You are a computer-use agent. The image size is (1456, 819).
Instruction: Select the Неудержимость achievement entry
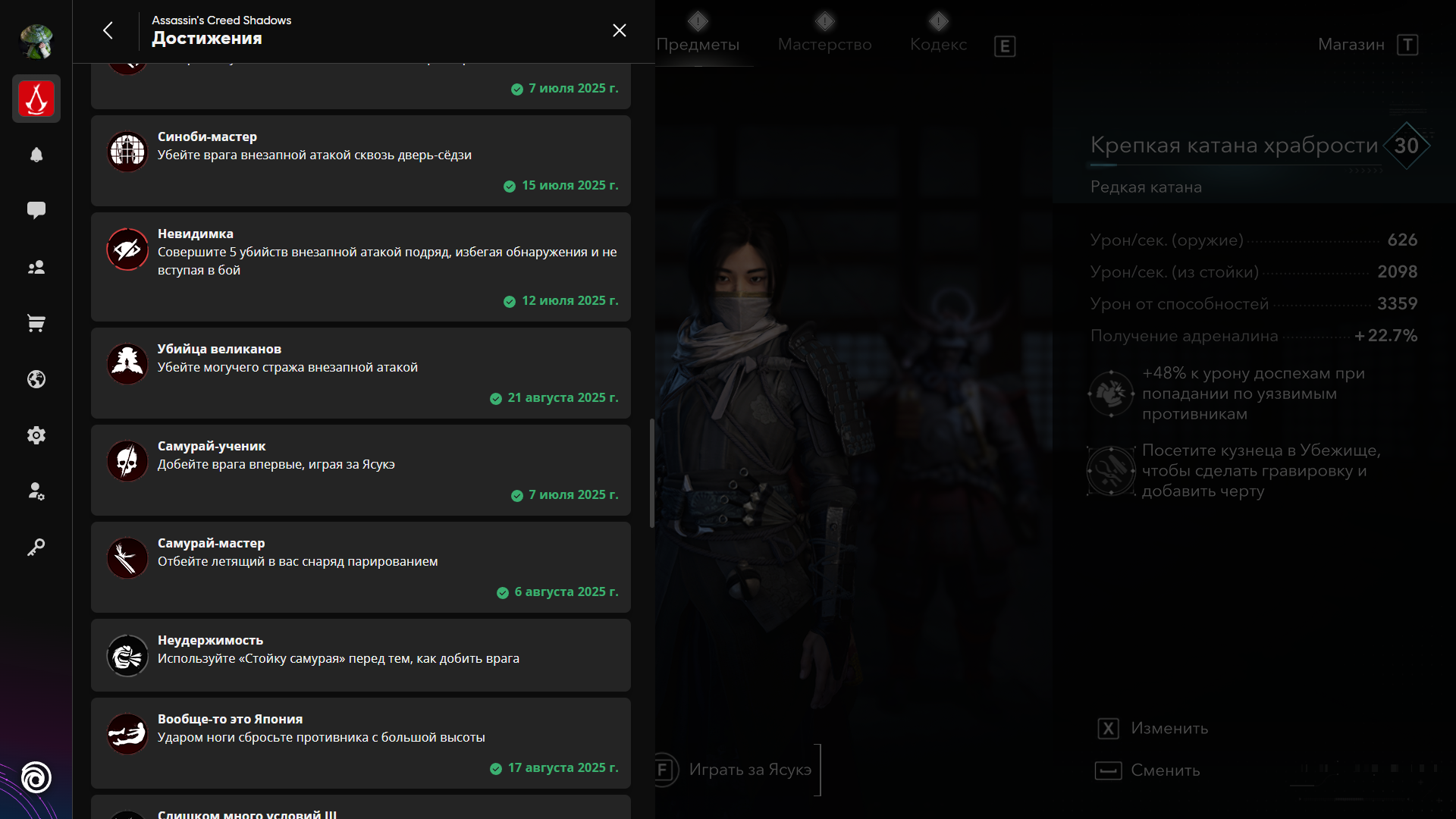coord(361,655)
